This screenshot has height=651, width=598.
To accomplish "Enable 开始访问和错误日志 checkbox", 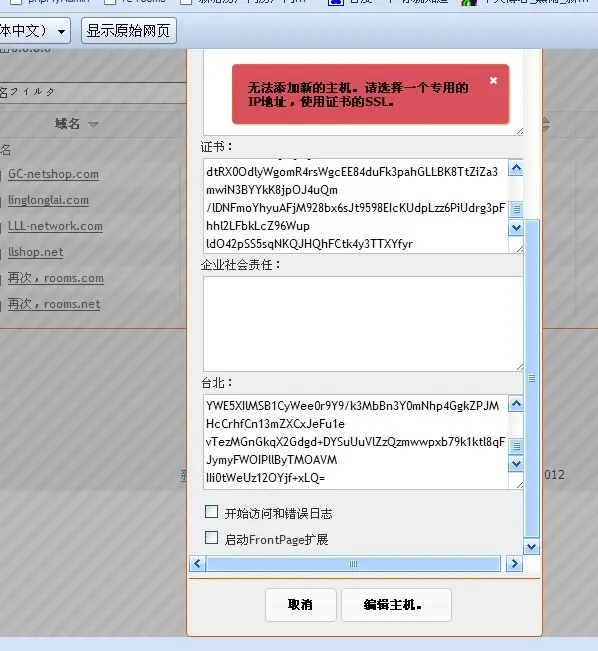I will coord(211,512).
